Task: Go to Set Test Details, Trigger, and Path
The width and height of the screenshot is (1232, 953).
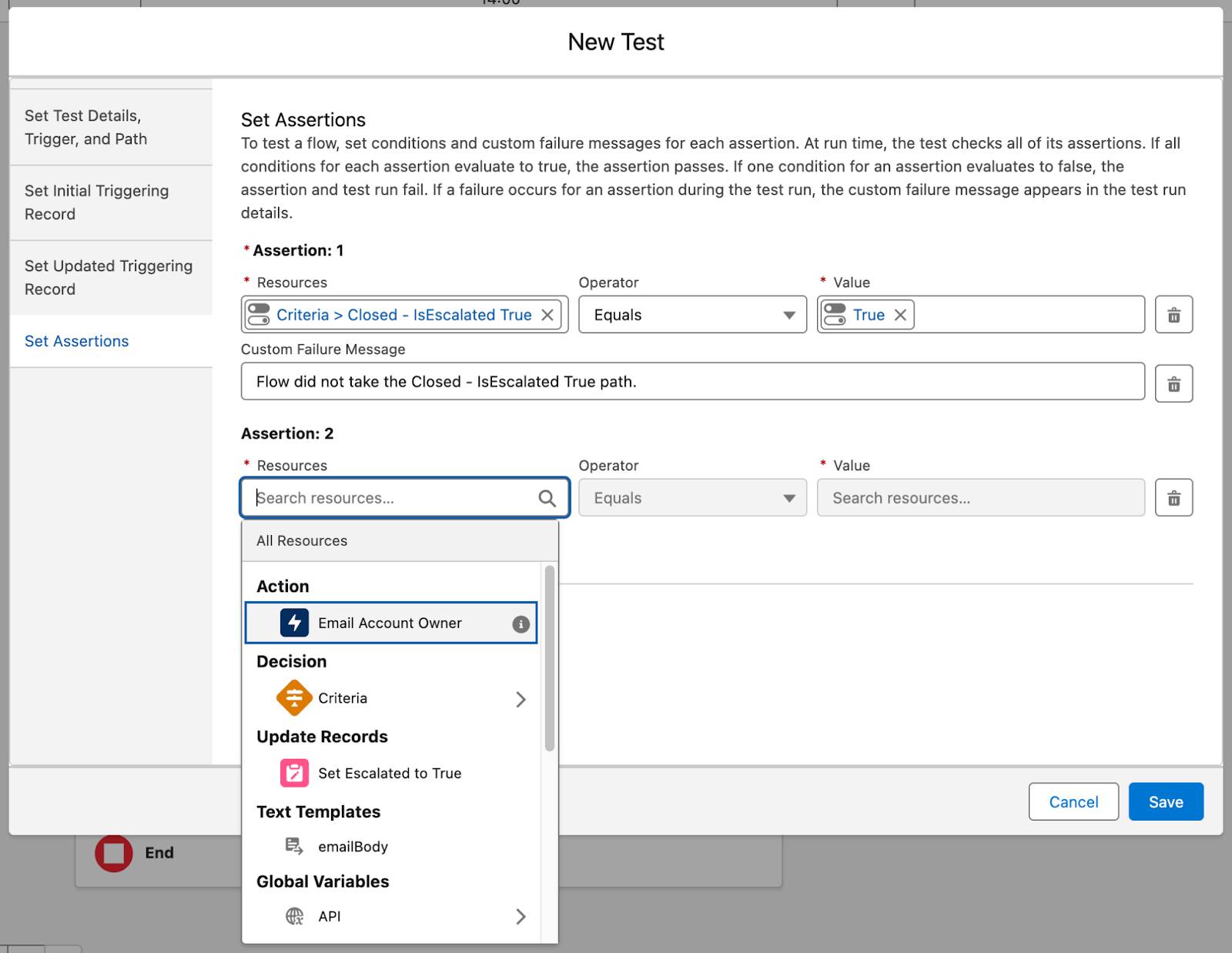Action: (111, 127)
